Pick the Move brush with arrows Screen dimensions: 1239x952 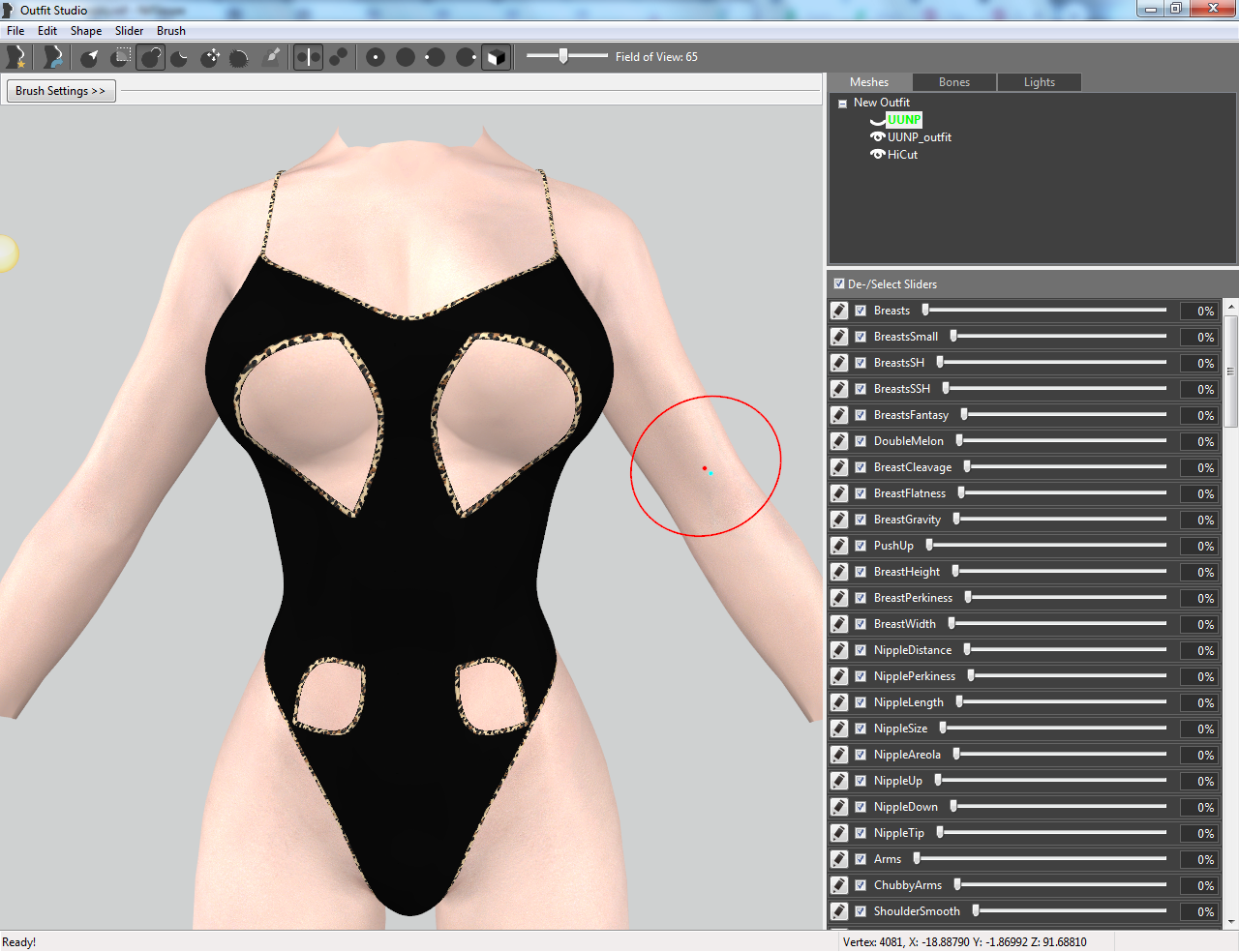210,57
